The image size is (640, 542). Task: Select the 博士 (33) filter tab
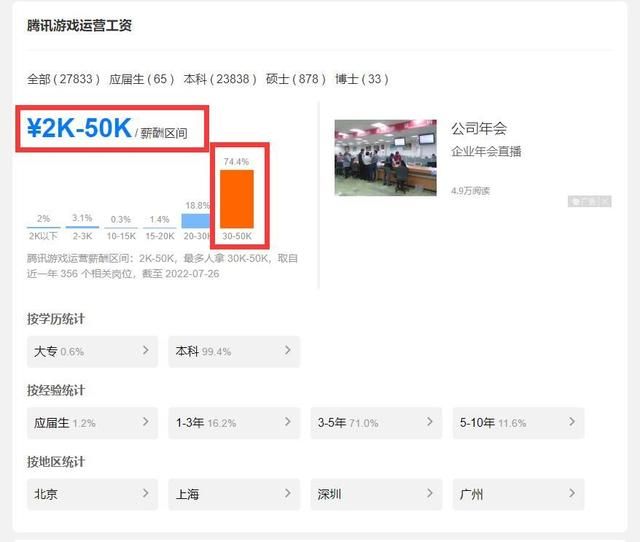pyautogui.click(x=362, y=79)
